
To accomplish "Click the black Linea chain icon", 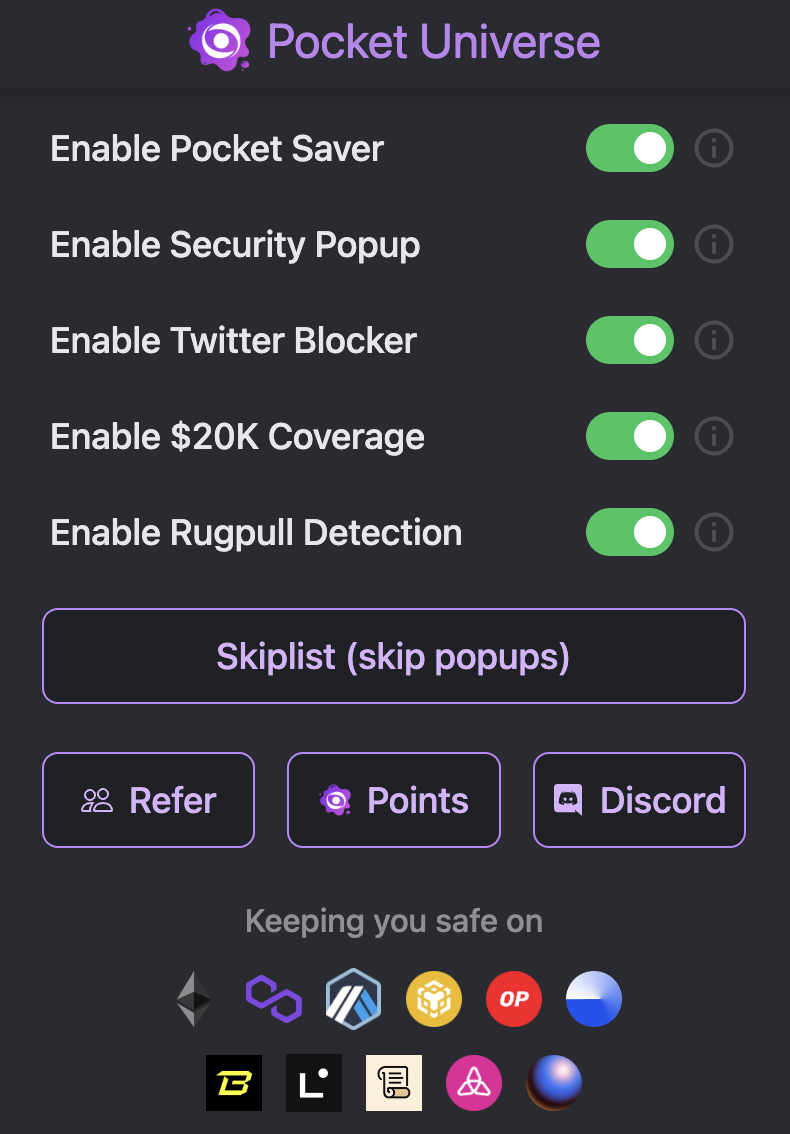I will tap(314, 1082).
